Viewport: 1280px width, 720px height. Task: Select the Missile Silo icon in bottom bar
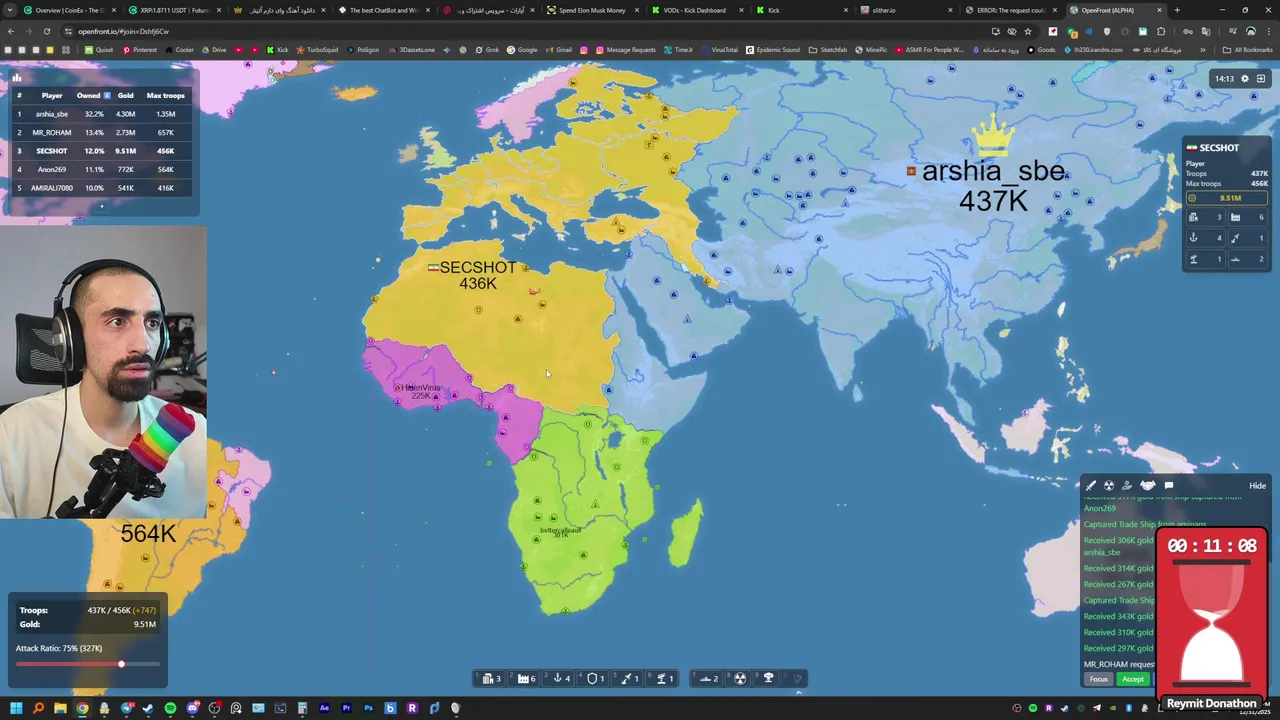pos(627,678)
